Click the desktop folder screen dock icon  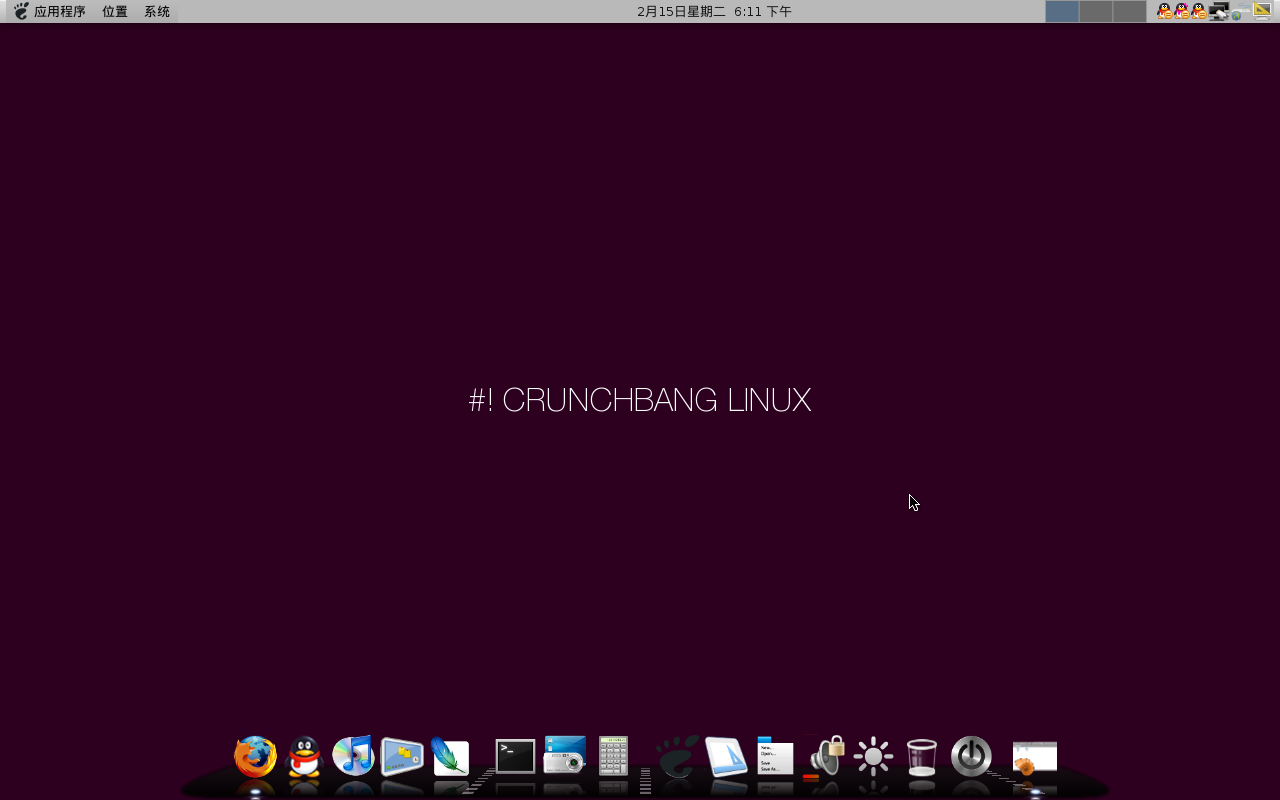pyautogui.click(x=402, y=757)
